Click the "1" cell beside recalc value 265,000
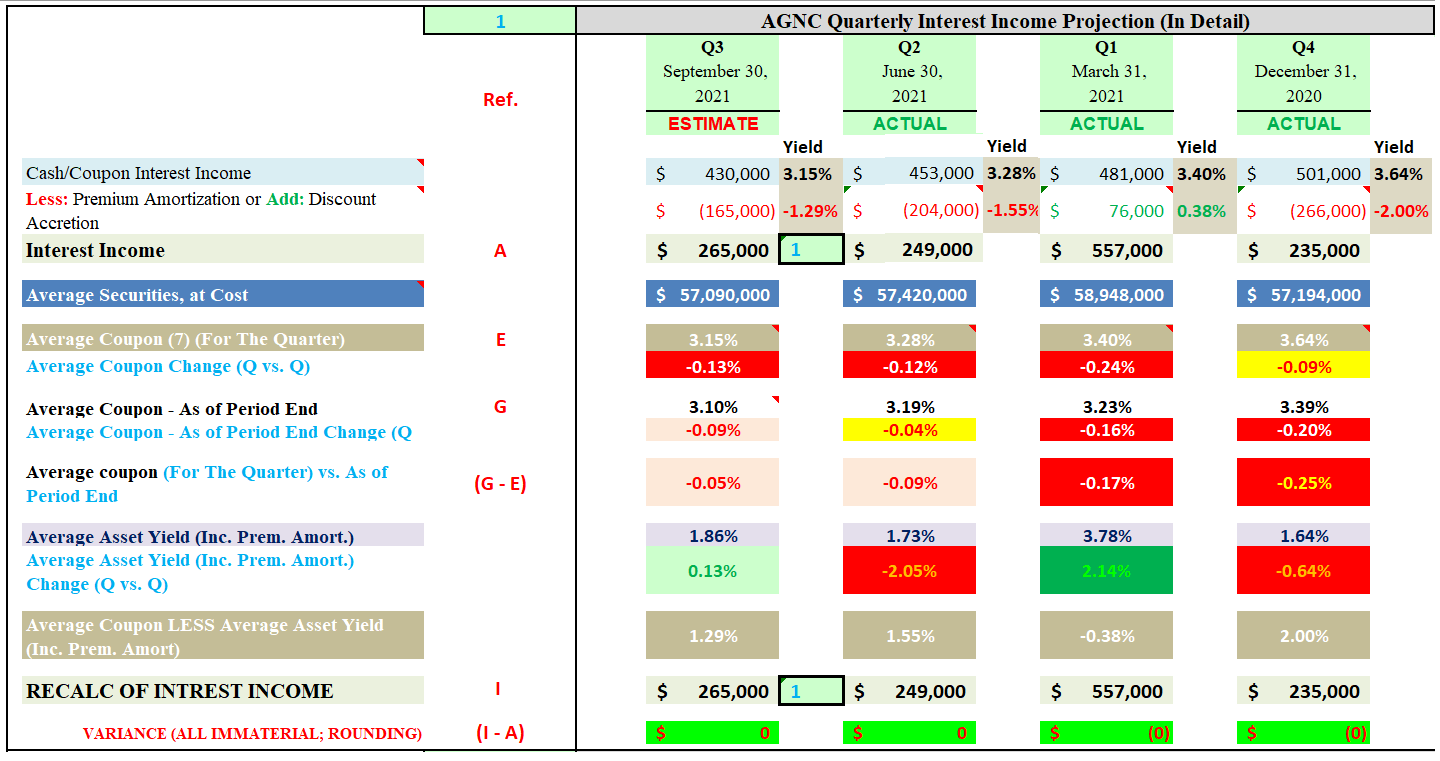The height and width of the screenshot is (761, 1440). [x=811, y=691]
